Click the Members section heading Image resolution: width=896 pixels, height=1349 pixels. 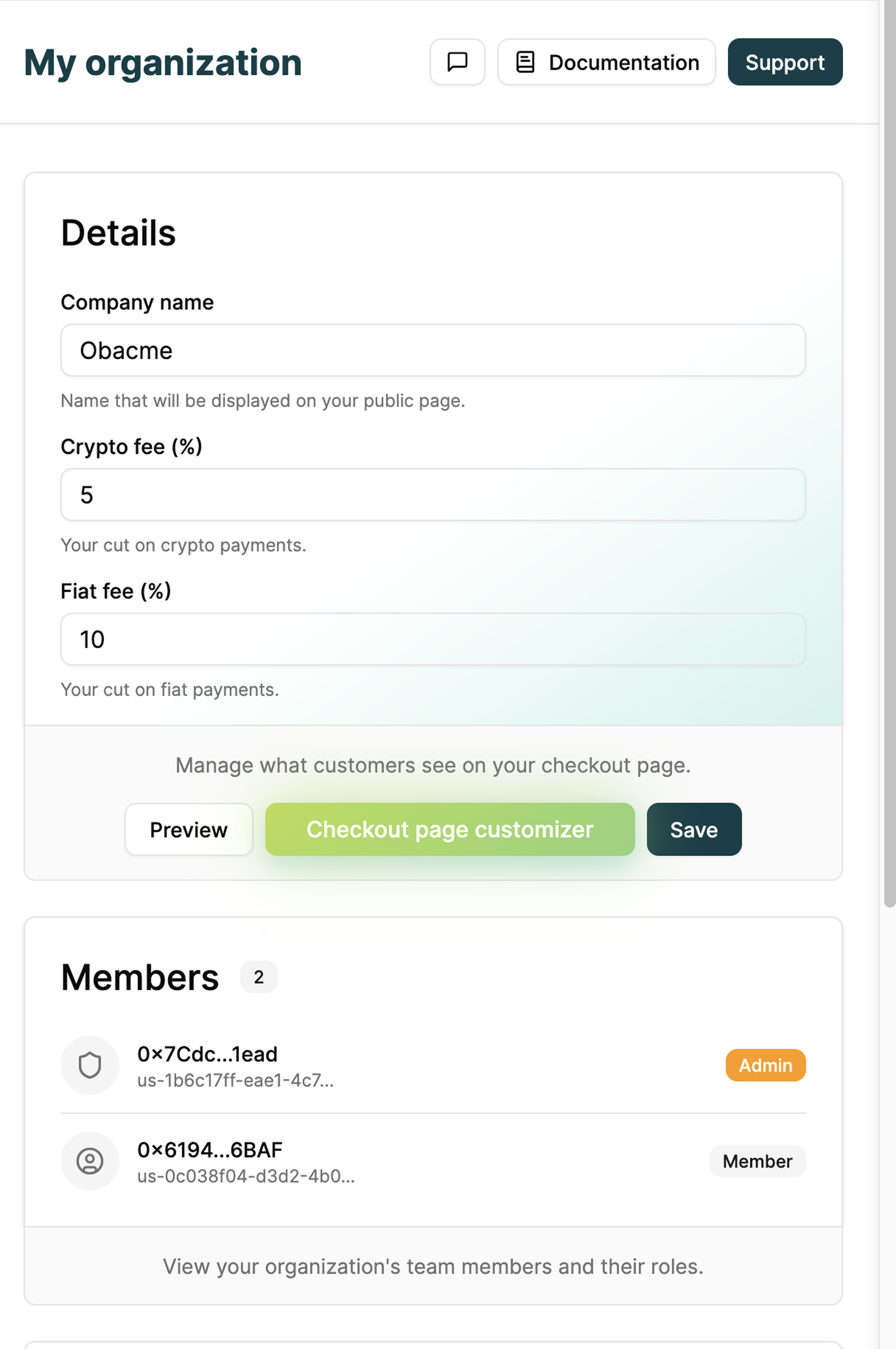139,977
